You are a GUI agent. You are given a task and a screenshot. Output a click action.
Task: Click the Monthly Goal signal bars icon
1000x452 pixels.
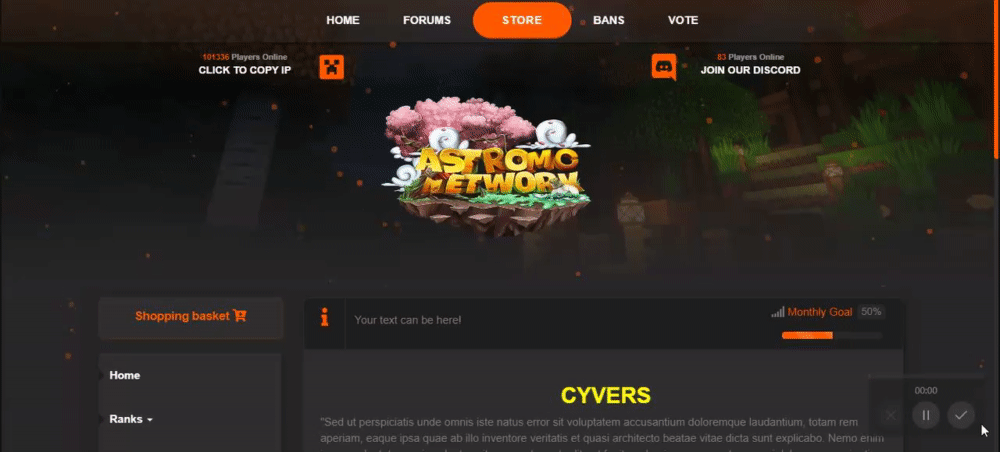(777, 312)
